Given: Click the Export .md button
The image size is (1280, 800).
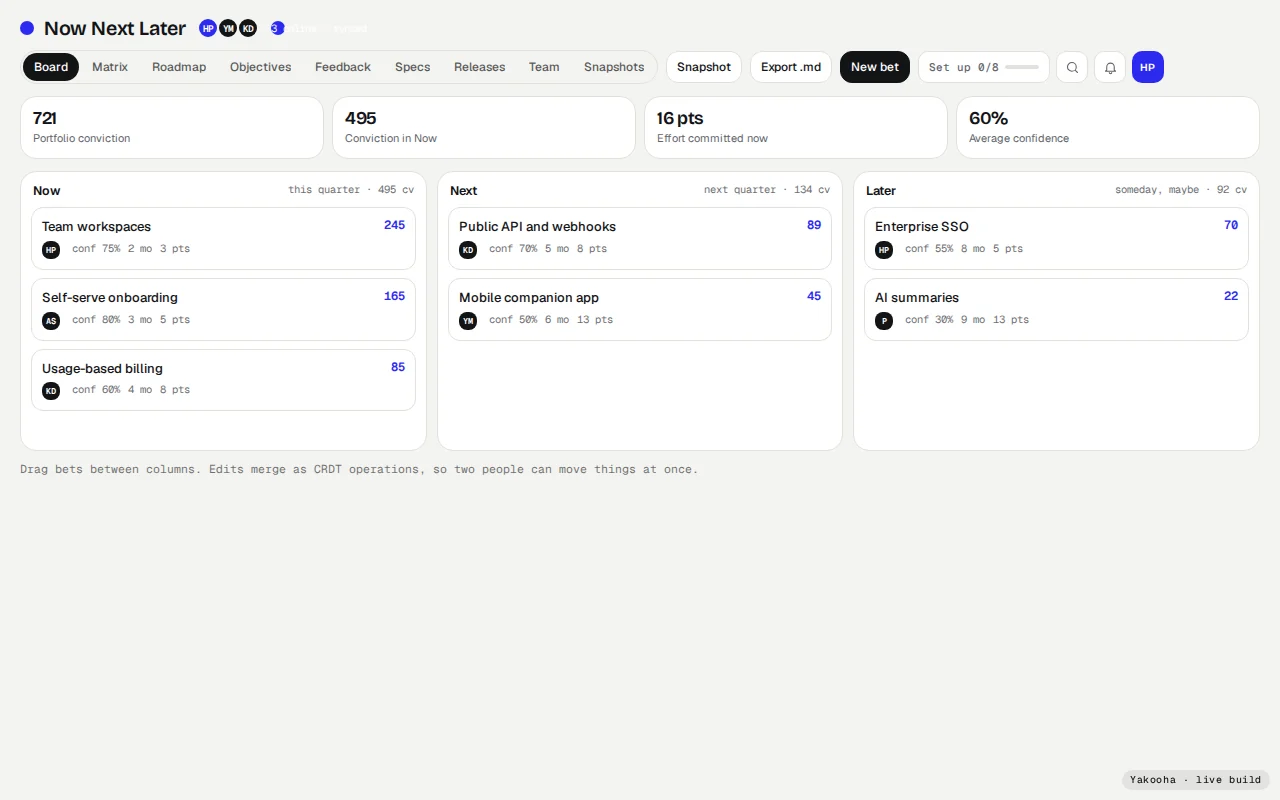Looking at the screenshot, I should click(x=791, y=67).
